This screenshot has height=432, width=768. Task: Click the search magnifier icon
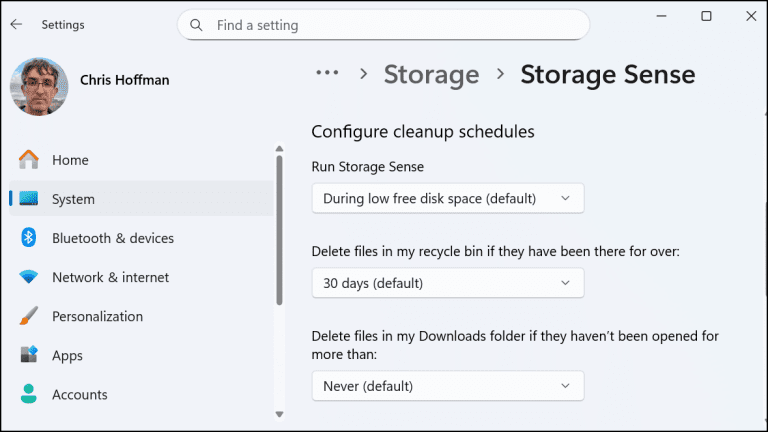(196, 25)
